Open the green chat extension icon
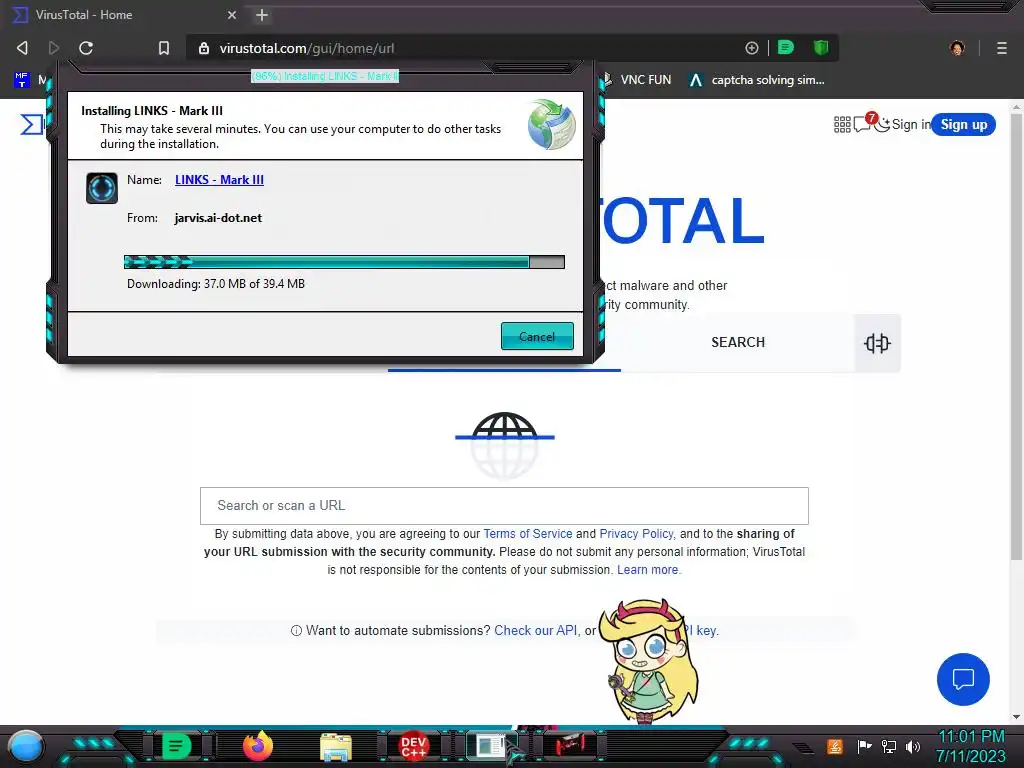 pos(786,47)
